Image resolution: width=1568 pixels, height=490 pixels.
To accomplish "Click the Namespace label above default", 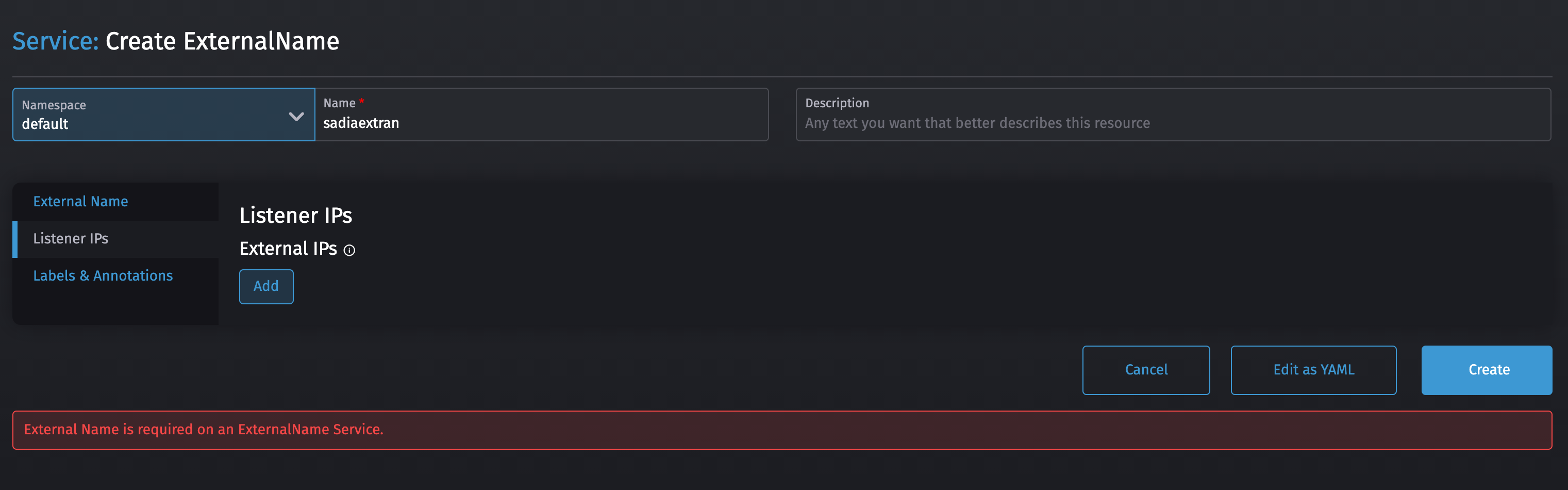I will tap(53, 104).
